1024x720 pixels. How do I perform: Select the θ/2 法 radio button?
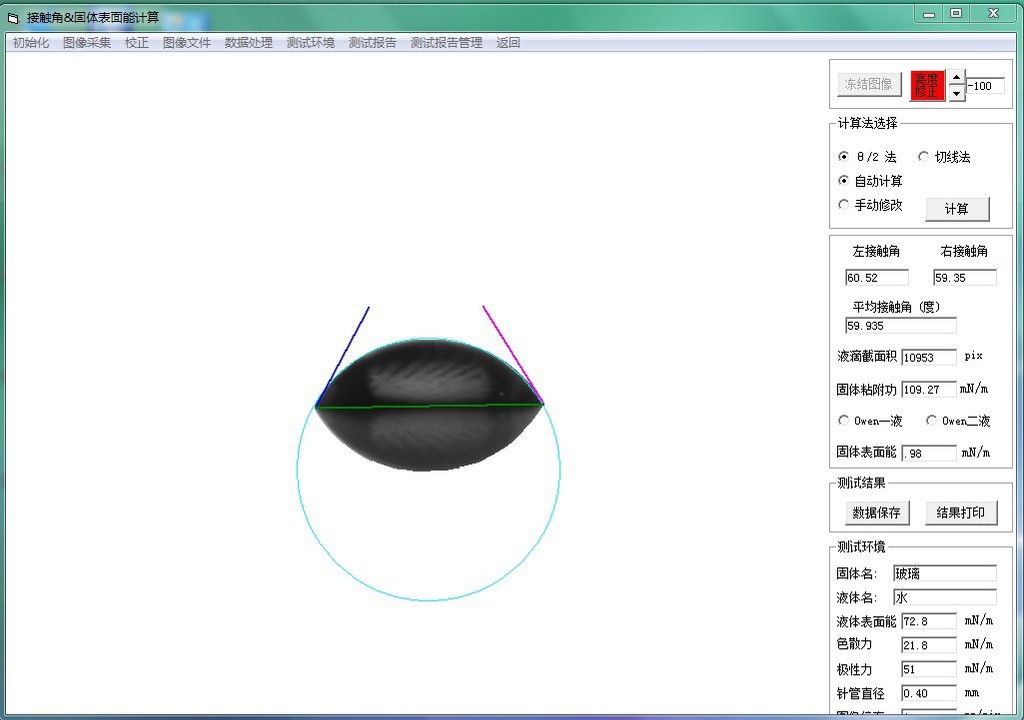844,157
